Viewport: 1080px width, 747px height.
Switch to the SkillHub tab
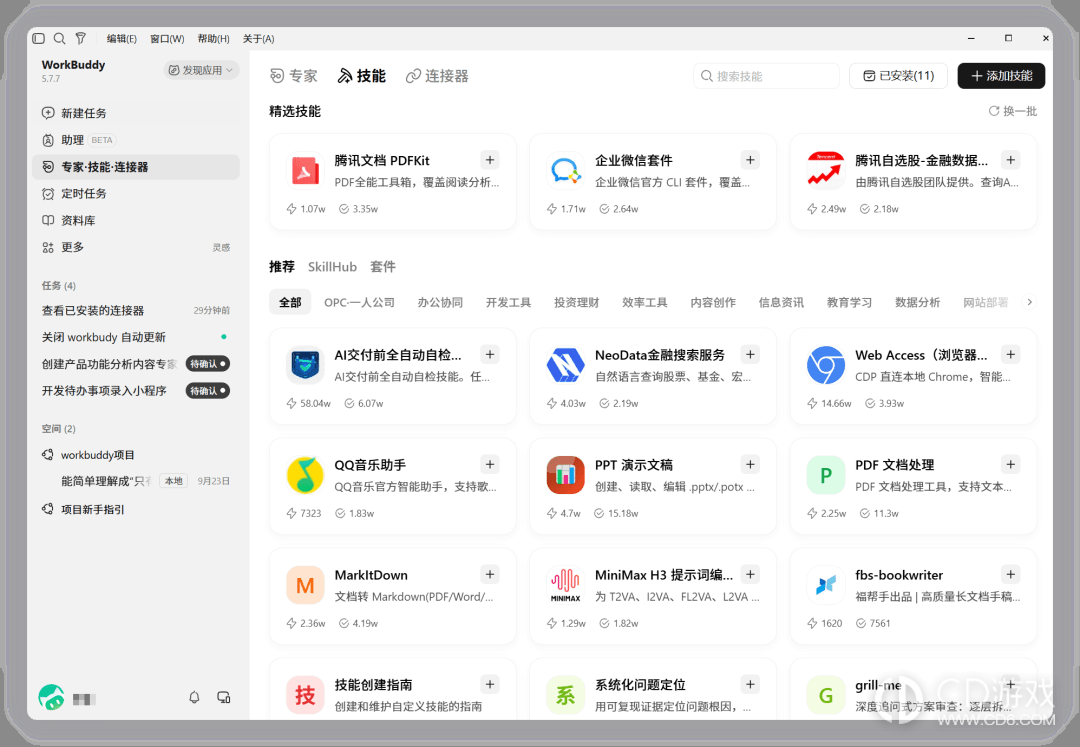[x=332, y=267]
